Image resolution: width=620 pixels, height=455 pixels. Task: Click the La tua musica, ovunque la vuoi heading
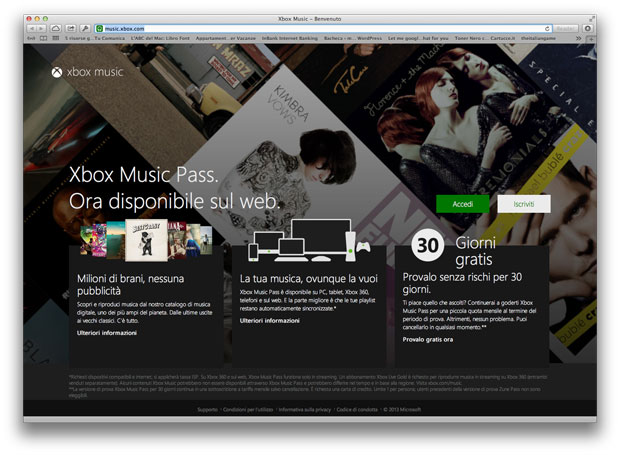pos(308,279)
